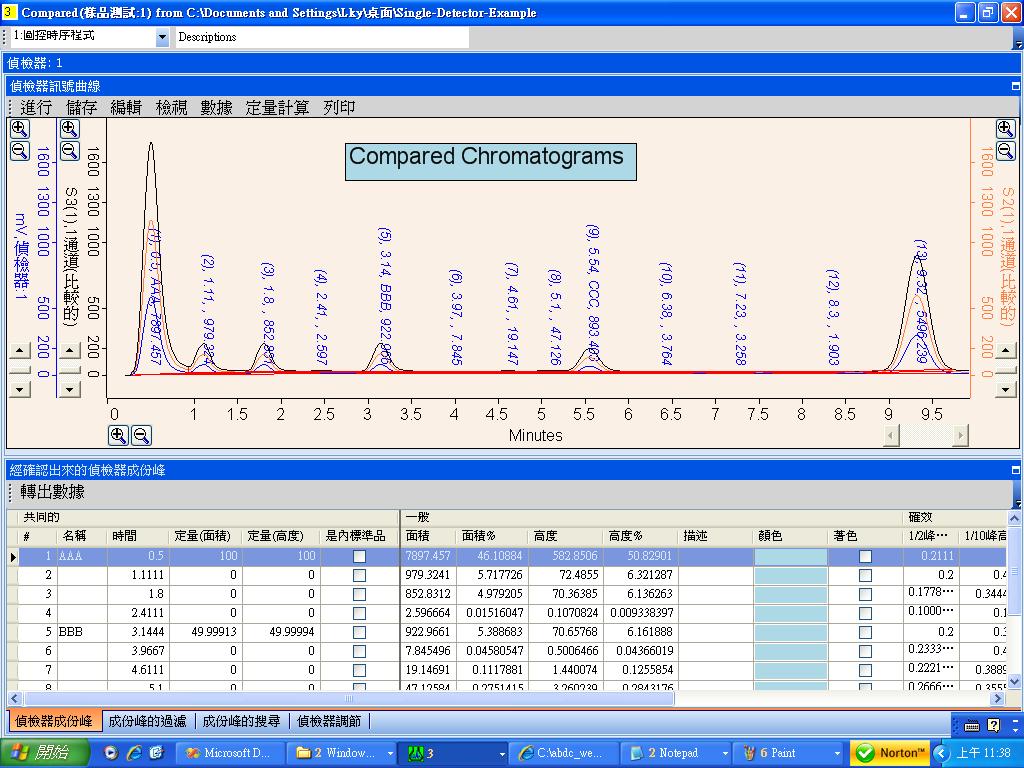Image resolution: width=1024 pixels, height=768 pixels.
Task: Open the 1:圖控時序程式 dropdown arrow
Action: (x=163, y=37)
